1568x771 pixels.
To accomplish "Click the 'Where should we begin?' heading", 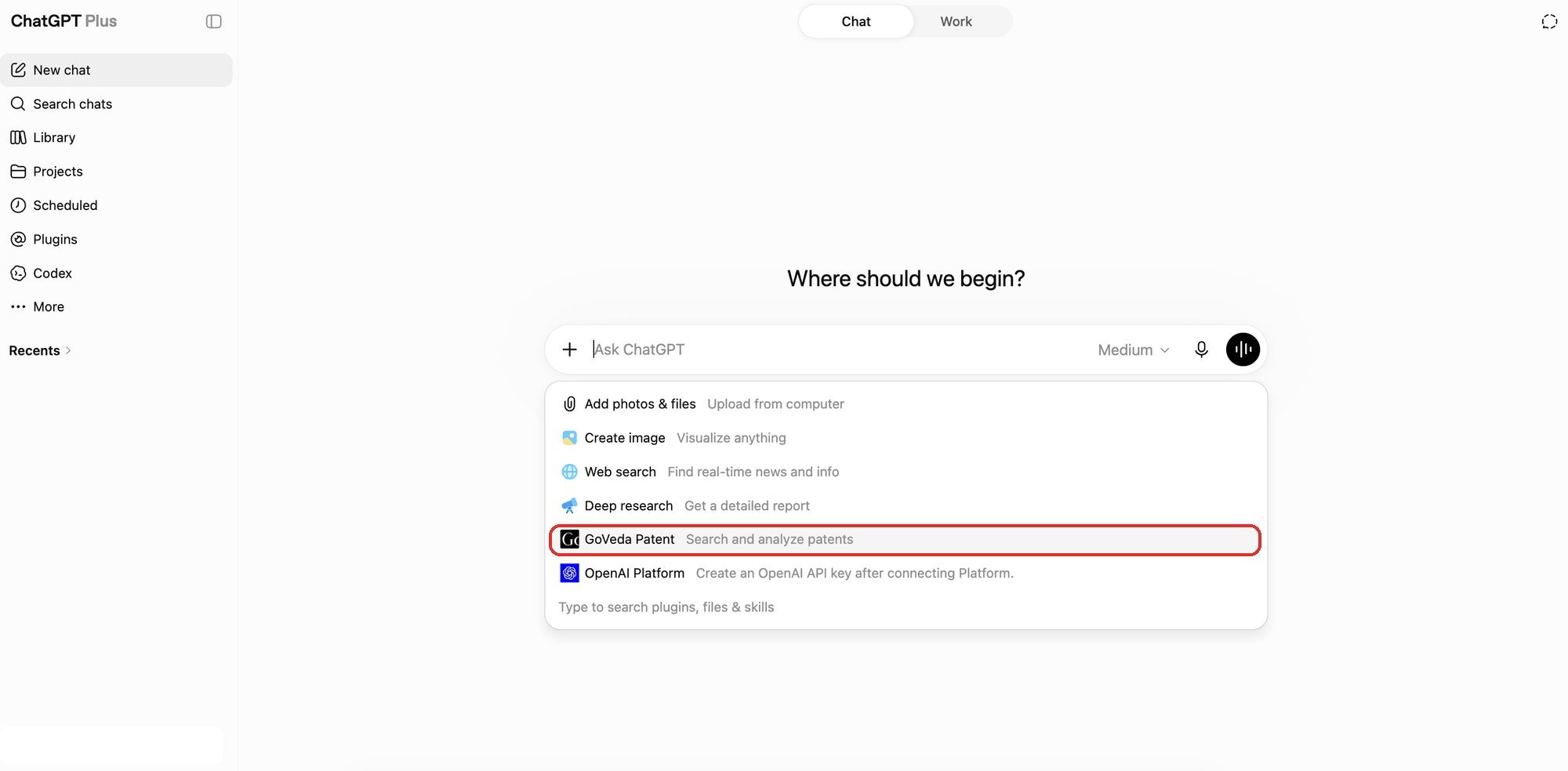I will pos(906,279).
